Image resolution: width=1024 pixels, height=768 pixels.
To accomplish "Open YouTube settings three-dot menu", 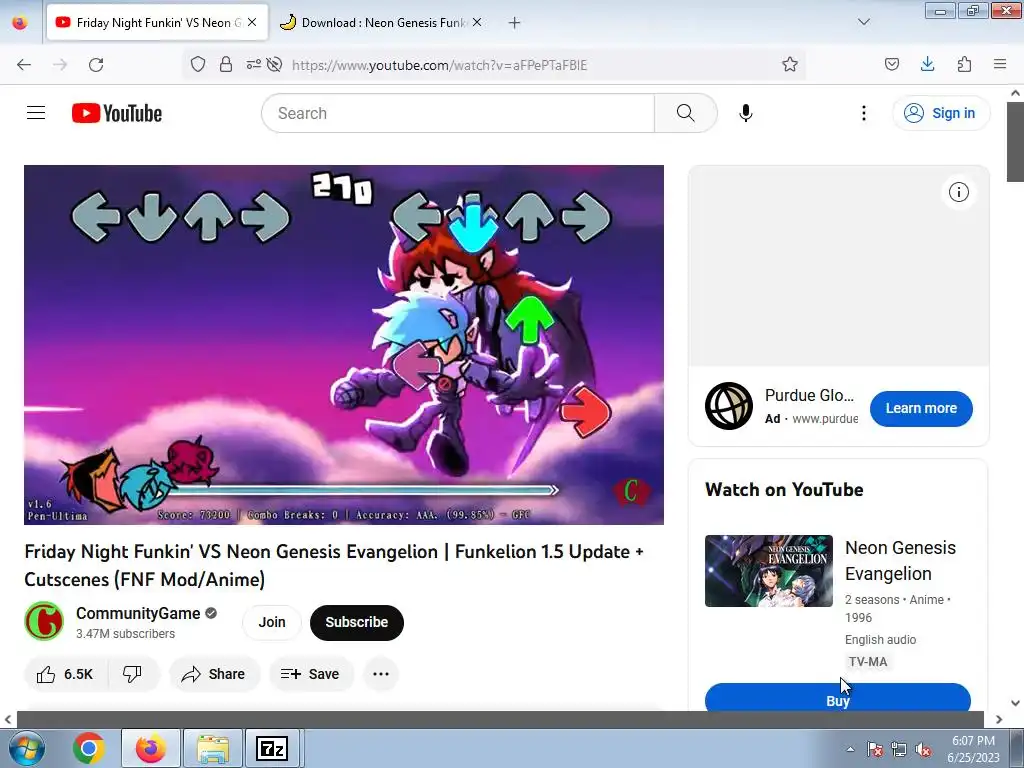I will (864, 113).
